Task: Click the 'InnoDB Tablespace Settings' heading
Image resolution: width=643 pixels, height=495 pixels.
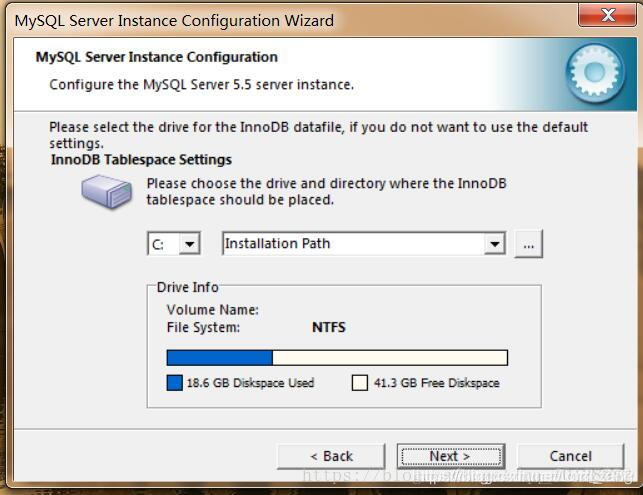Action: pos(141,160)
